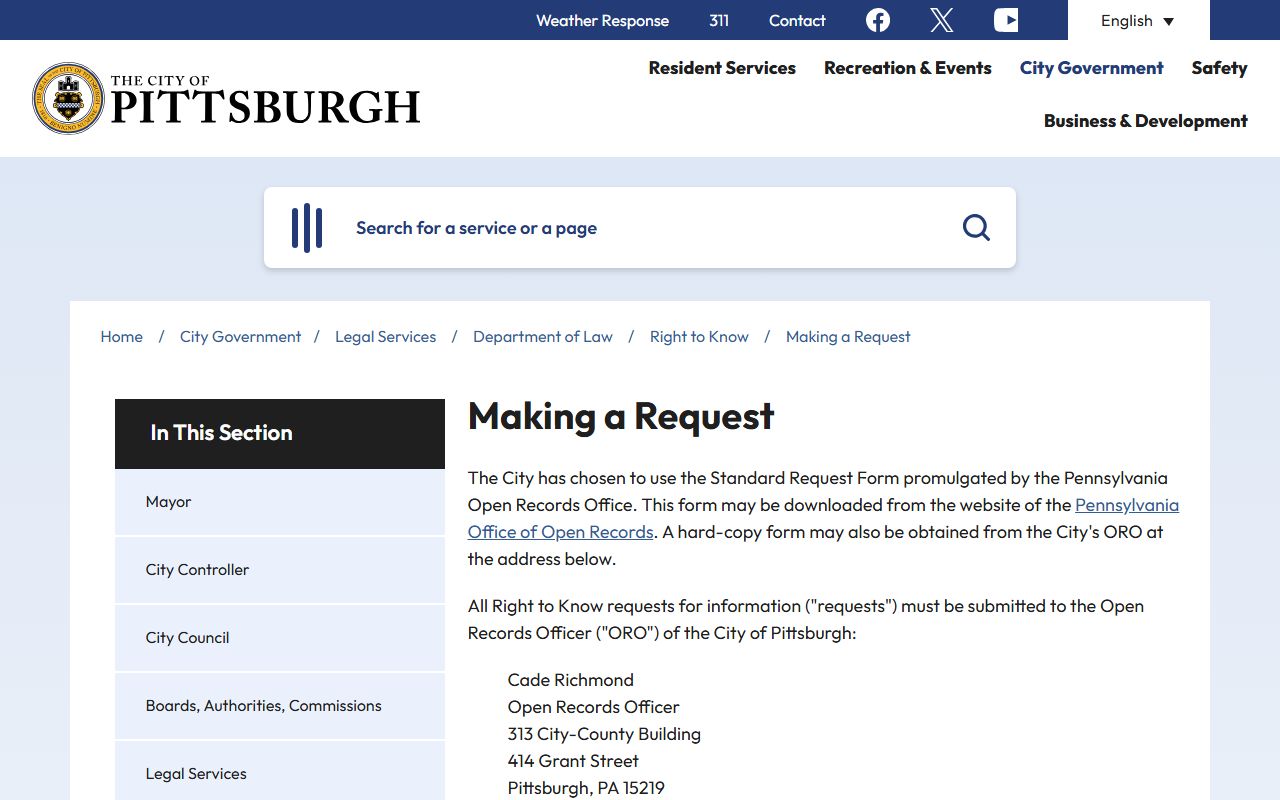Open the Business & Development menu
1280x800 pixels.
(x=1146, y=121)
